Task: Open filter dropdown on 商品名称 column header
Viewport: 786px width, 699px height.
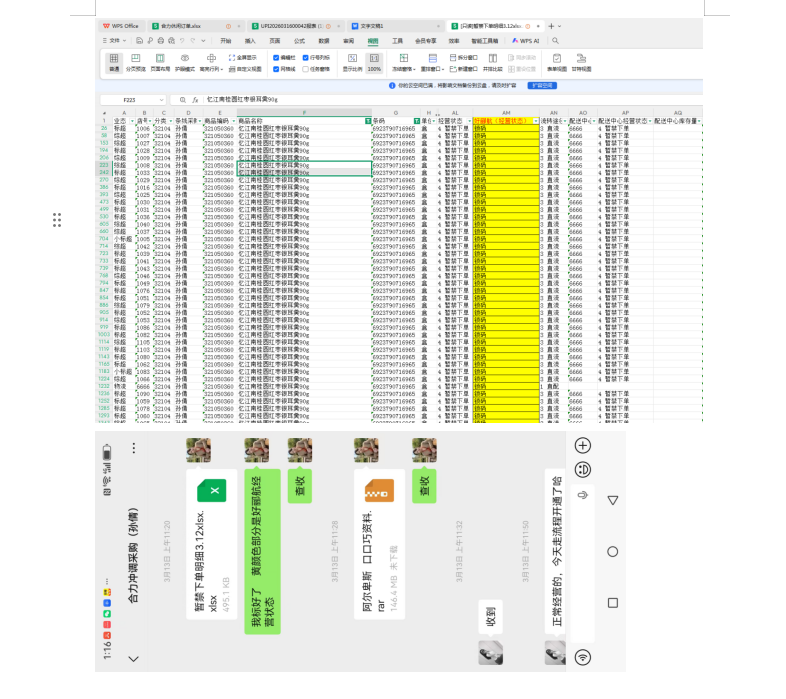Action: (x=367, y=120)
